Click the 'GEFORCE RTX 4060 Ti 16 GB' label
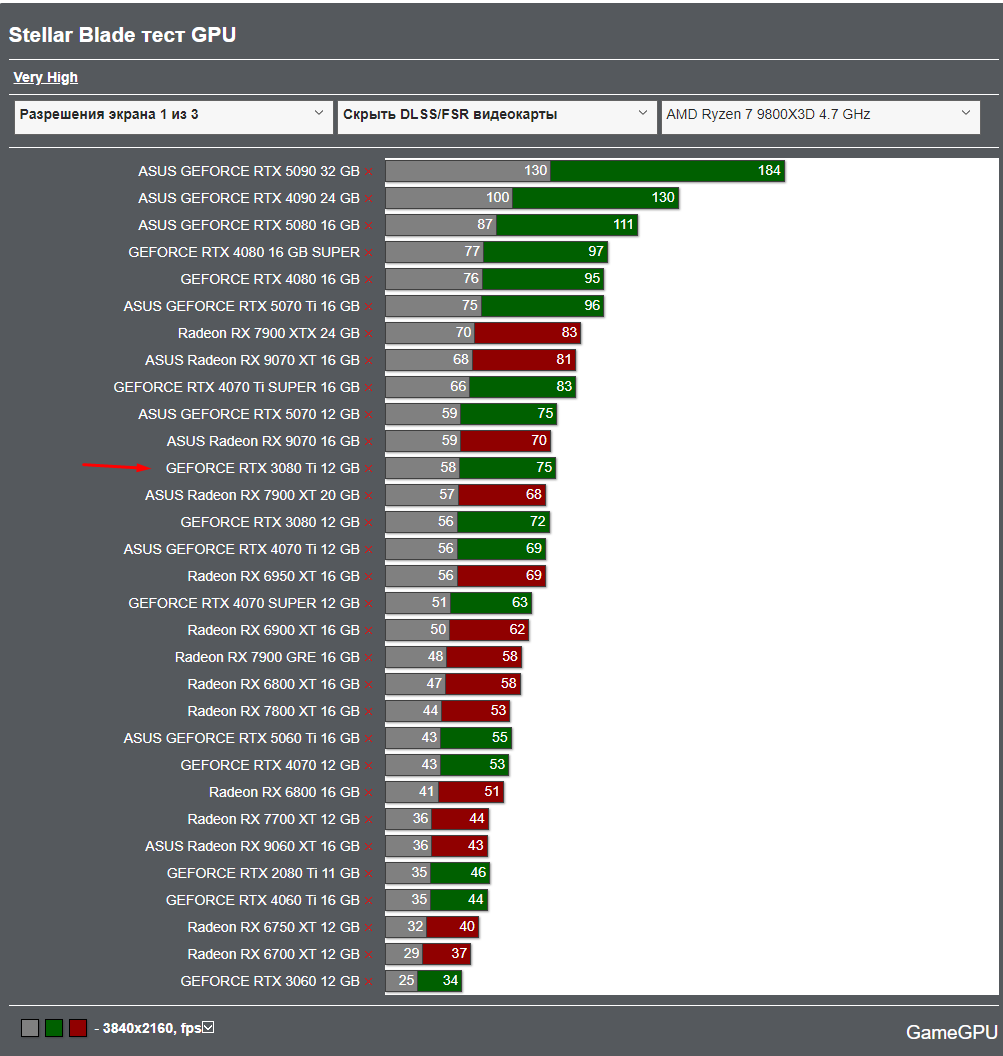This screenshot has height=1056, width=1003. (263, 900)
